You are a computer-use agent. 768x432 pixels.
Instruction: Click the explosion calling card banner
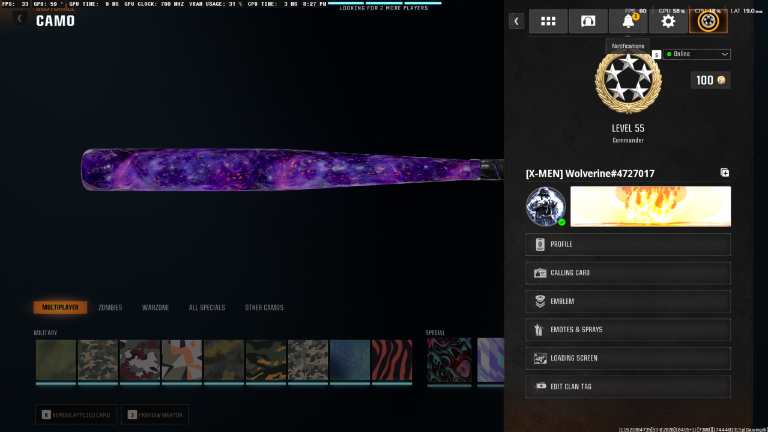point(650,206)
